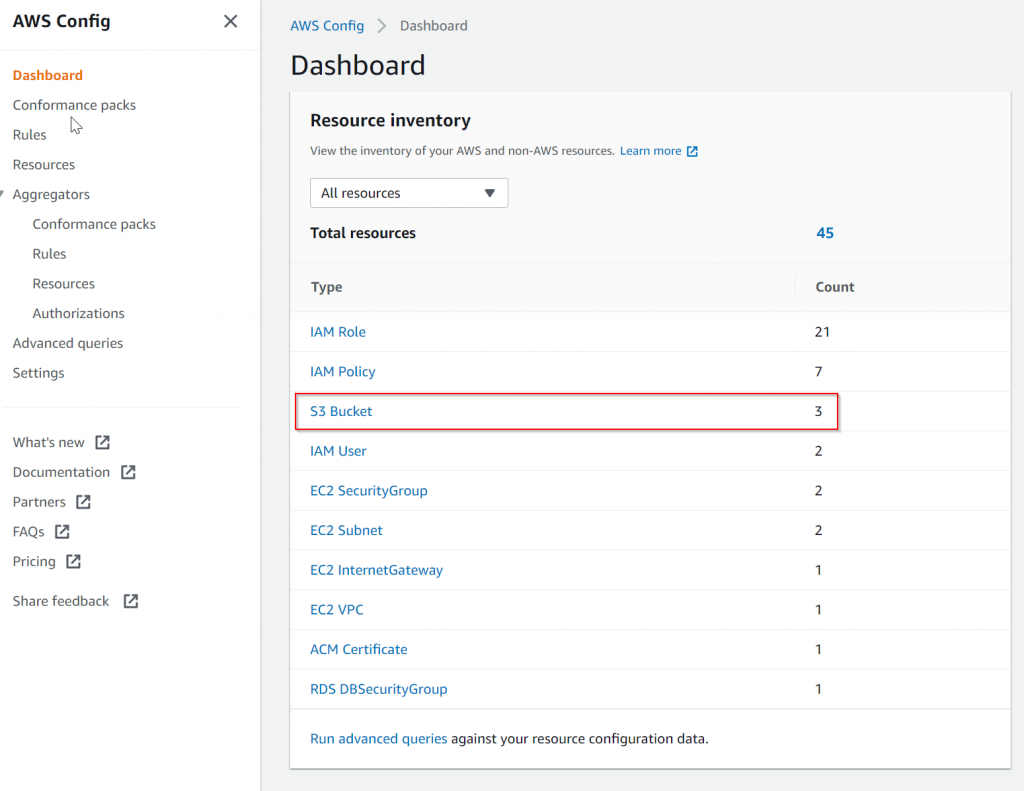Click the dropdown arrow of All resources
Viewport: 1024px width, 791px height.
coord(490,193)
